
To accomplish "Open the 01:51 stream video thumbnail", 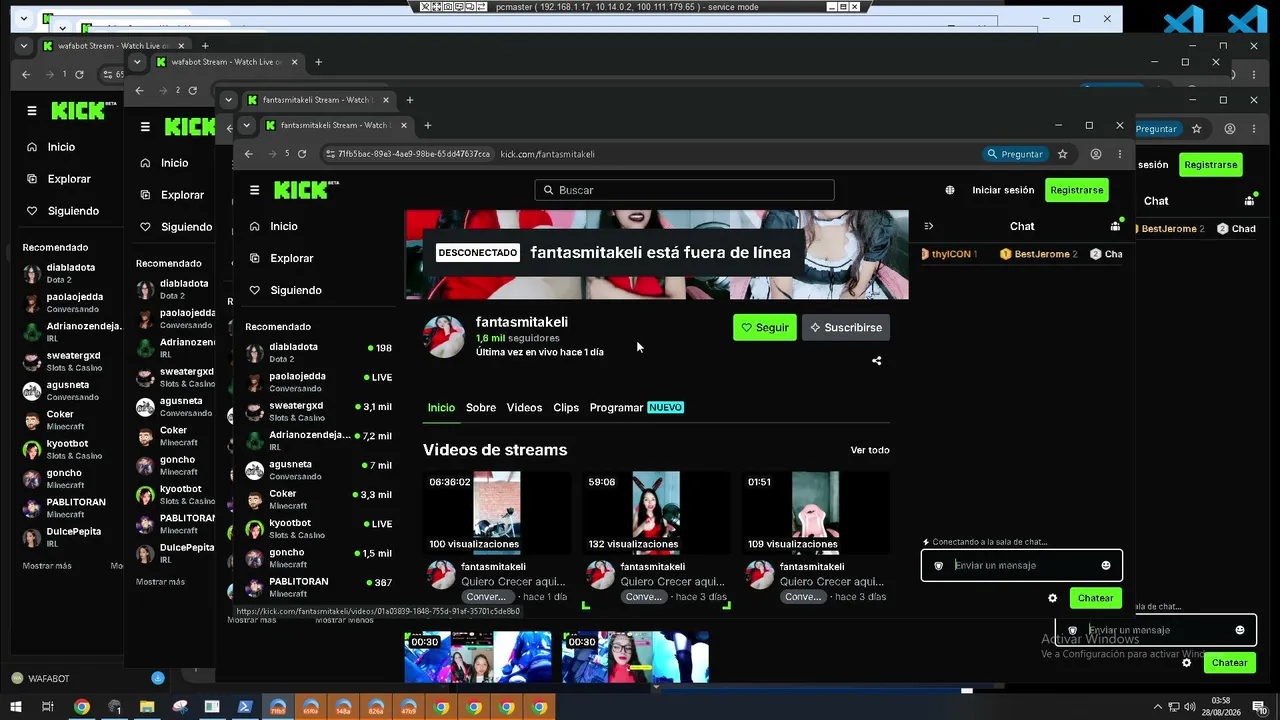I will pyautogui.click(x=816, y=513).
